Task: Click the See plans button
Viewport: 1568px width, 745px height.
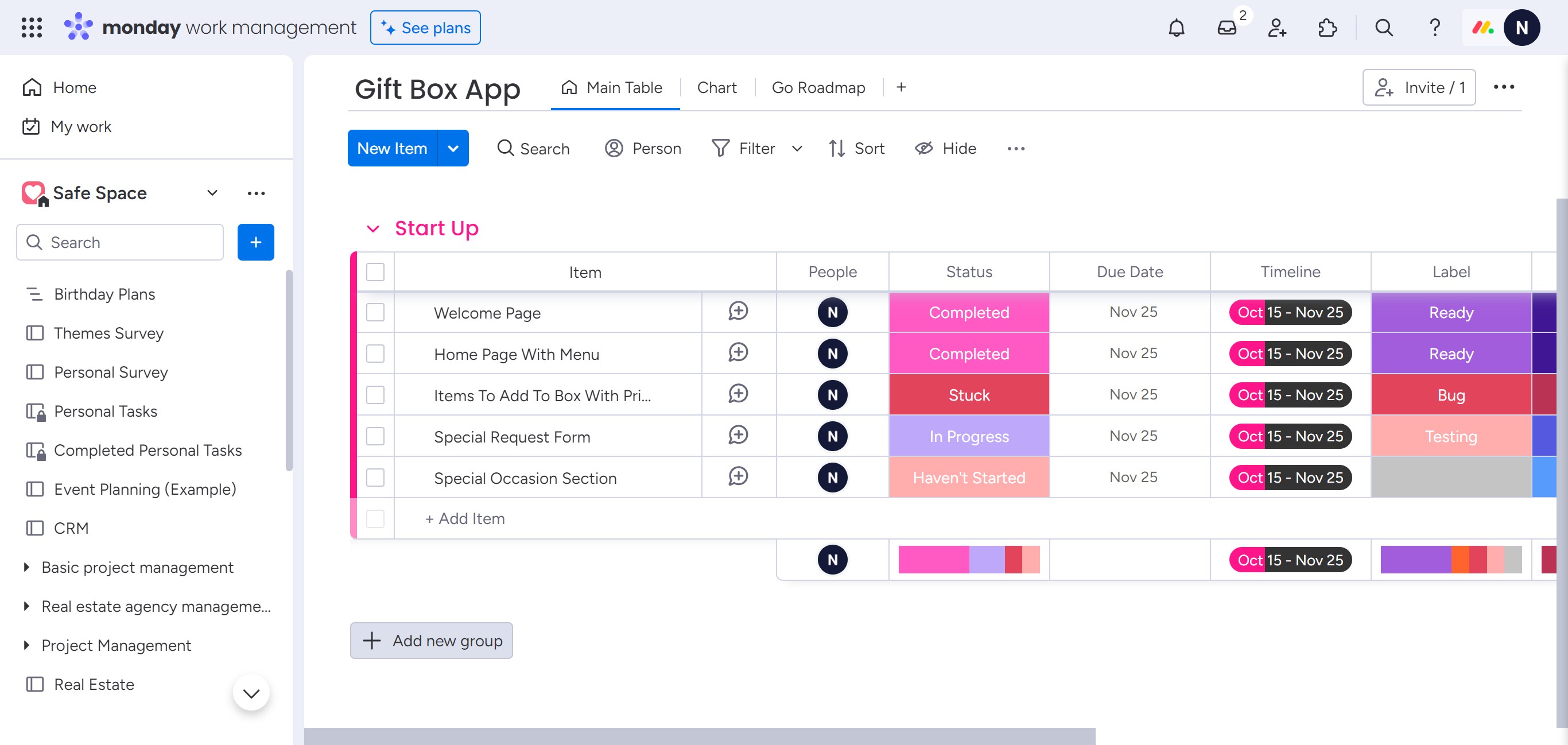Action: click(425, 28)
